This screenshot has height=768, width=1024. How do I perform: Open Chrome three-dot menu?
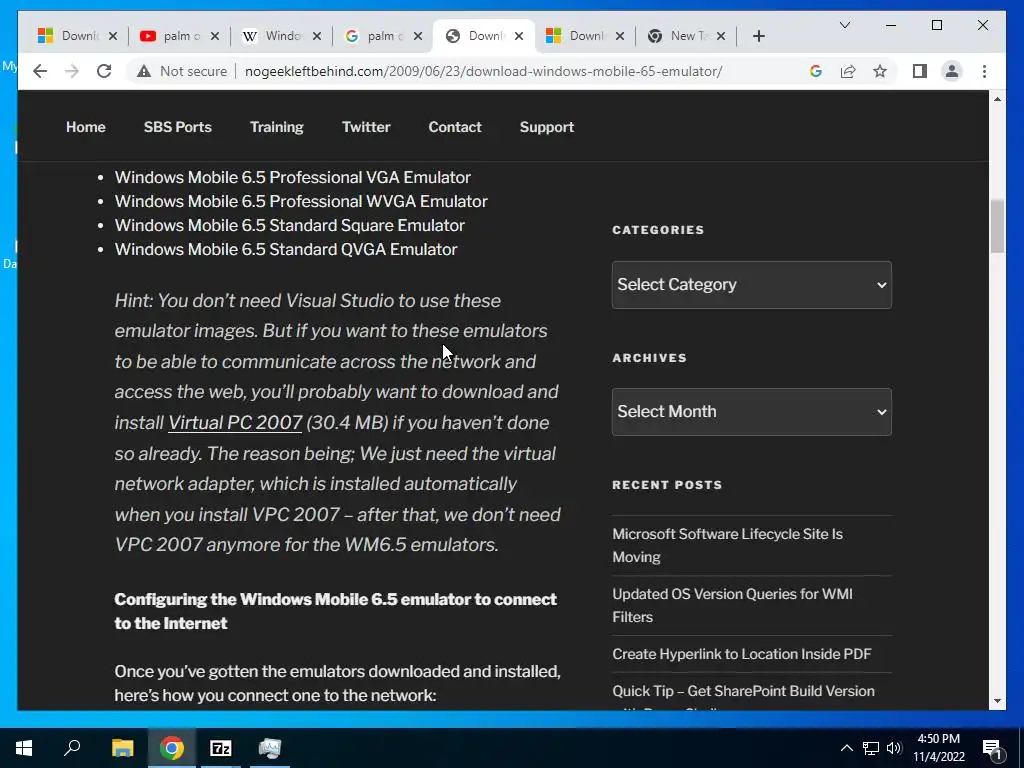coord(984,71)
